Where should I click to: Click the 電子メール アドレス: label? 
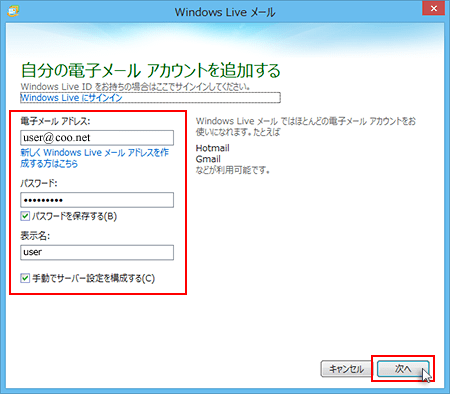[x=55, y=121]
